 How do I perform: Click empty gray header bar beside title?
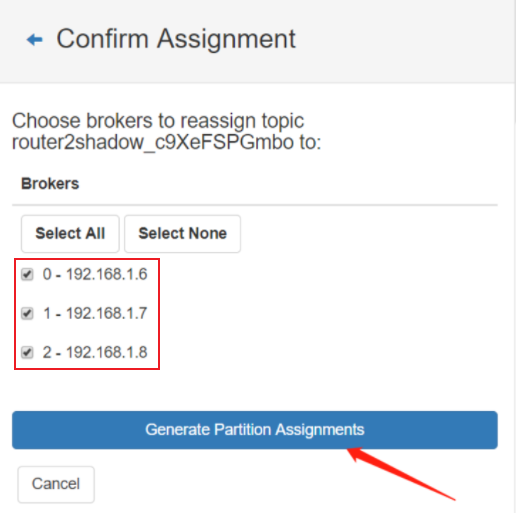(x=400, y=40)
